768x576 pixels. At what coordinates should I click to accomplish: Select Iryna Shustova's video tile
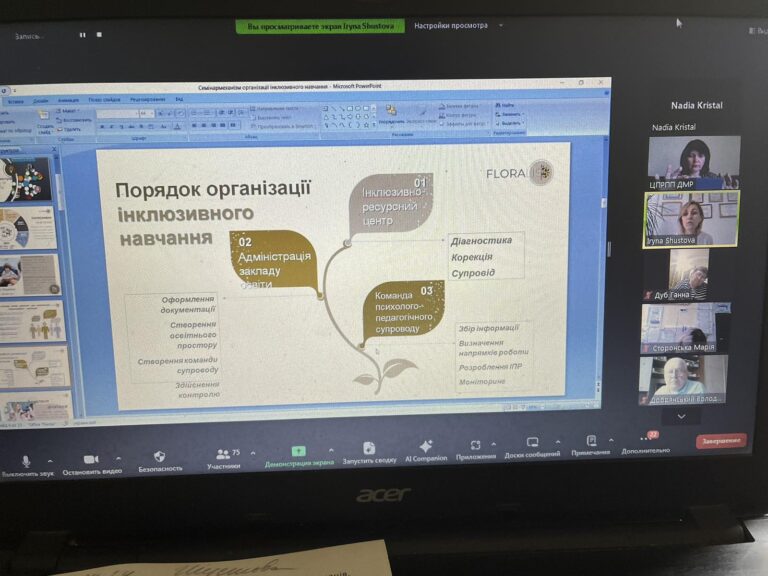[x=691, y=219]
